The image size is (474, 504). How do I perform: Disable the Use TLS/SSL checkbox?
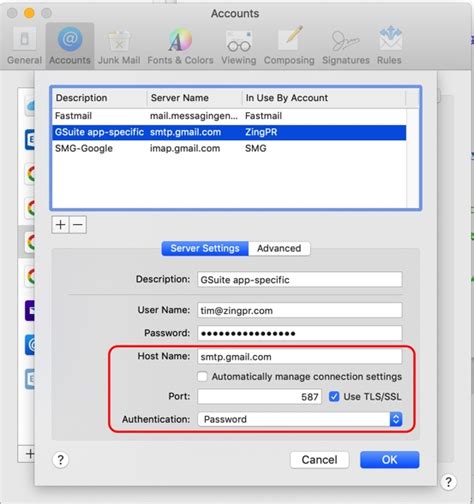pyautogui.click(x=334, y=396)
